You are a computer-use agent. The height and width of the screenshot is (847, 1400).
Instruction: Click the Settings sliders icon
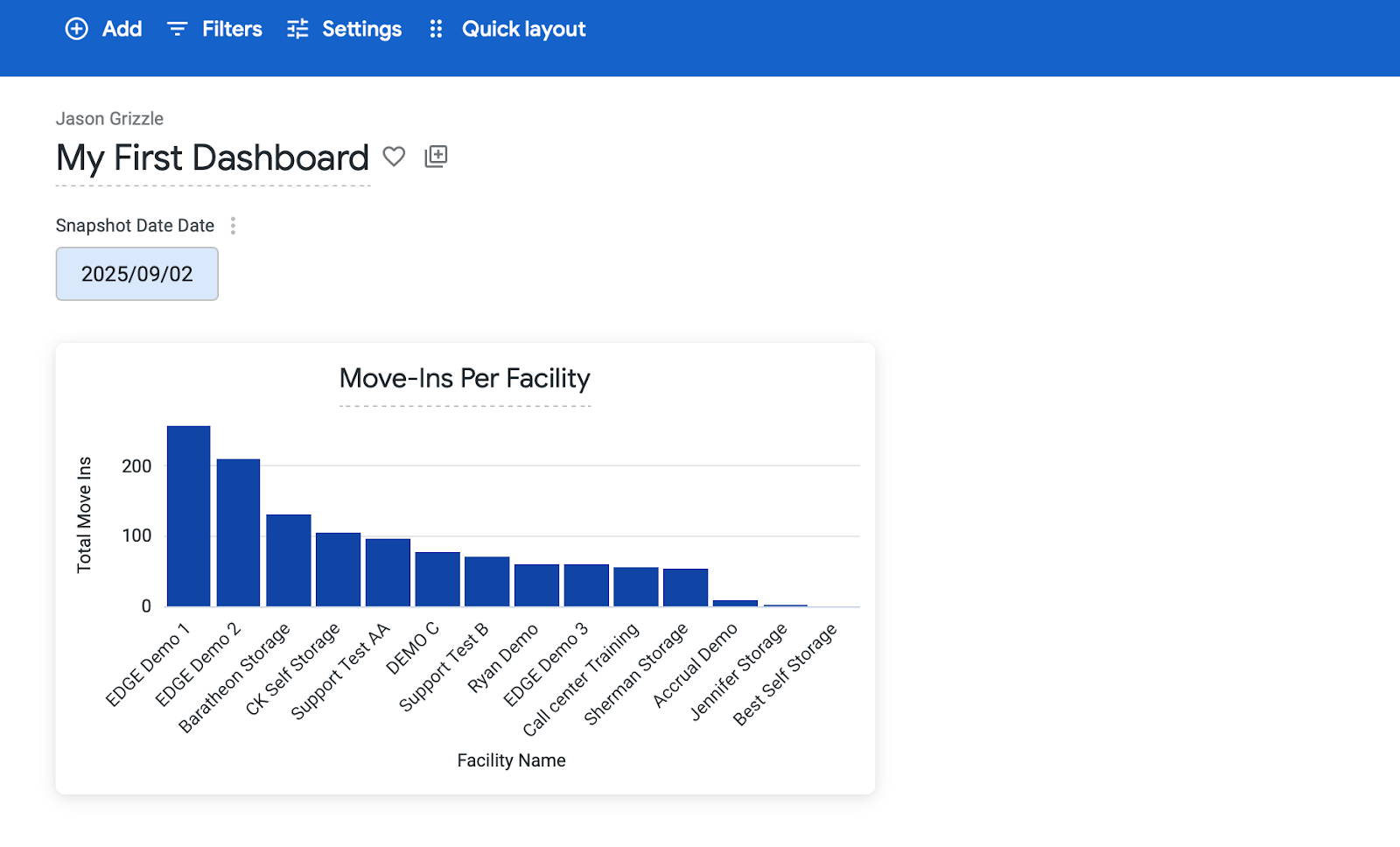coord(297,29)
